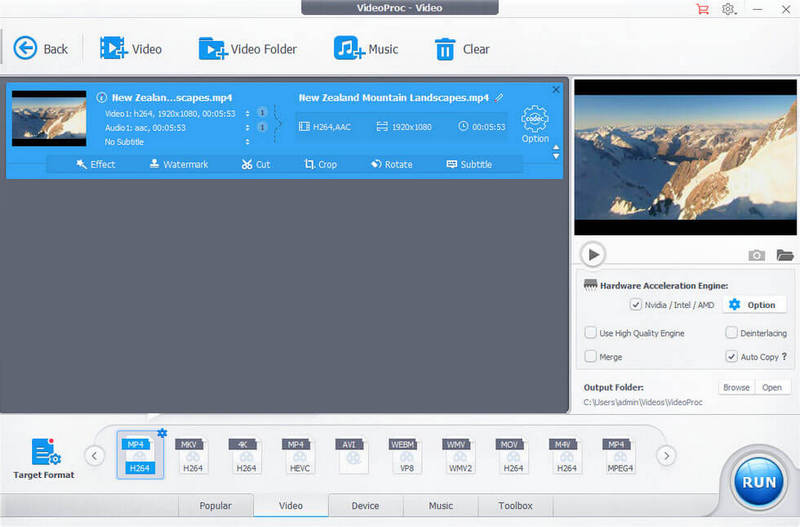This screenshot has width=800, height=527.
Task: Show previous formats with left arrow
Action: point(94,456)
